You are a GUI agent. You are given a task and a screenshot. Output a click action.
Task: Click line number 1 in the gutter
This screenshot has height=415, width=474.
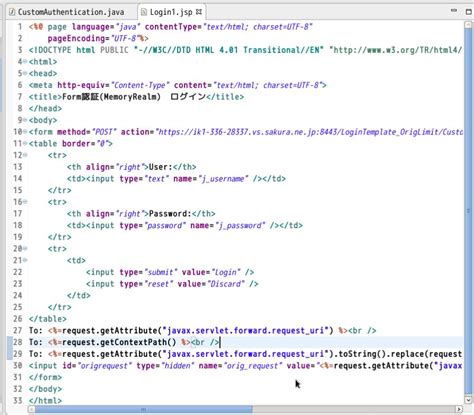[20, 27]
